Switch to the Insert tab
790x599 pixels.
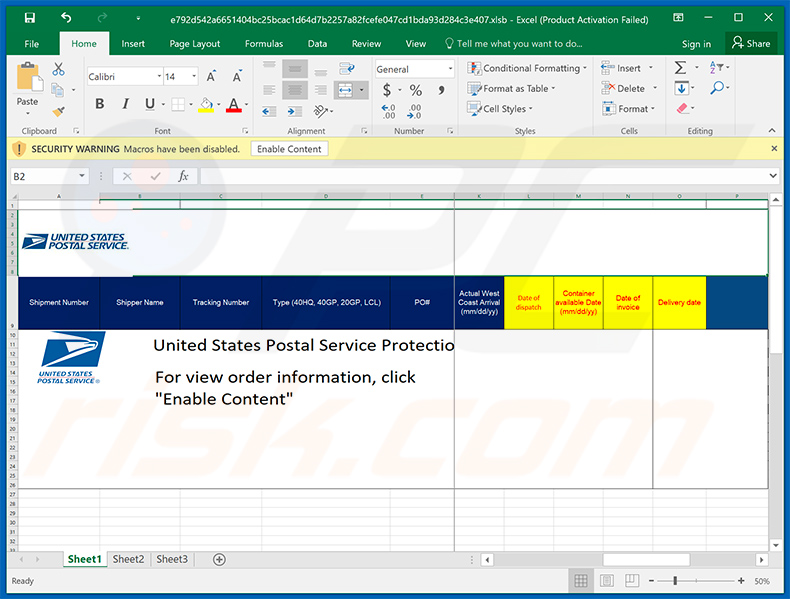(133, 44)
